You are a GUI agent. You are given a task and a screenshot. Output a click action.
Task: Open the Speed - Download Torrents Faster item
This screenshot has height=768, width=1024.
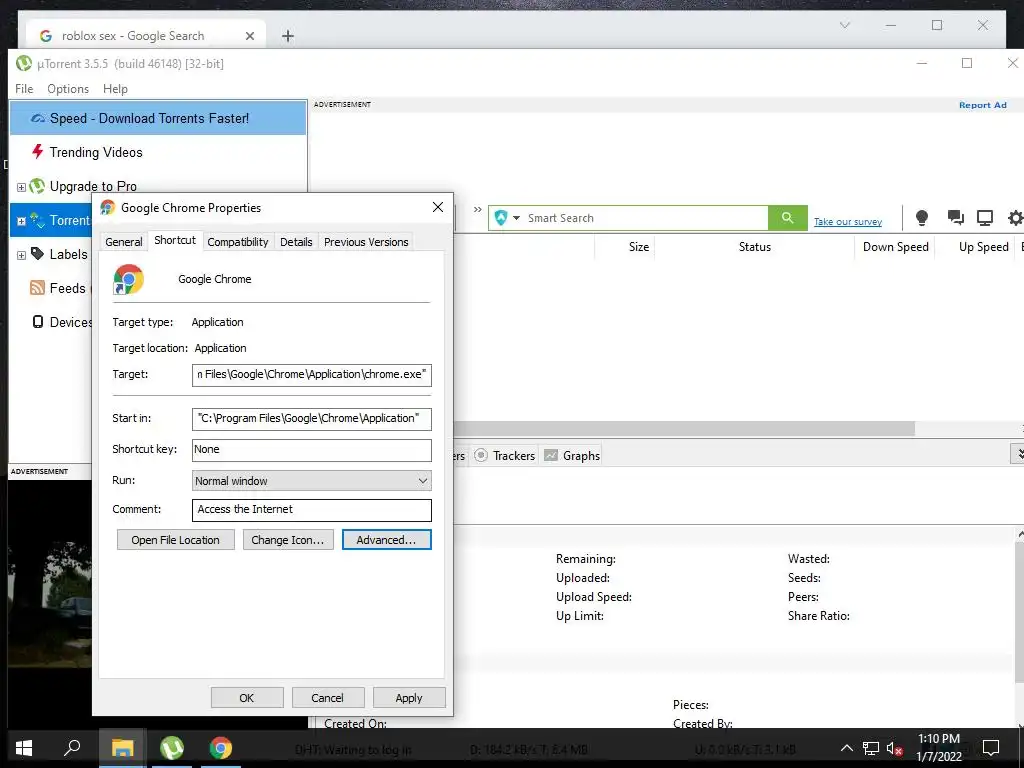tap(157, 118)
